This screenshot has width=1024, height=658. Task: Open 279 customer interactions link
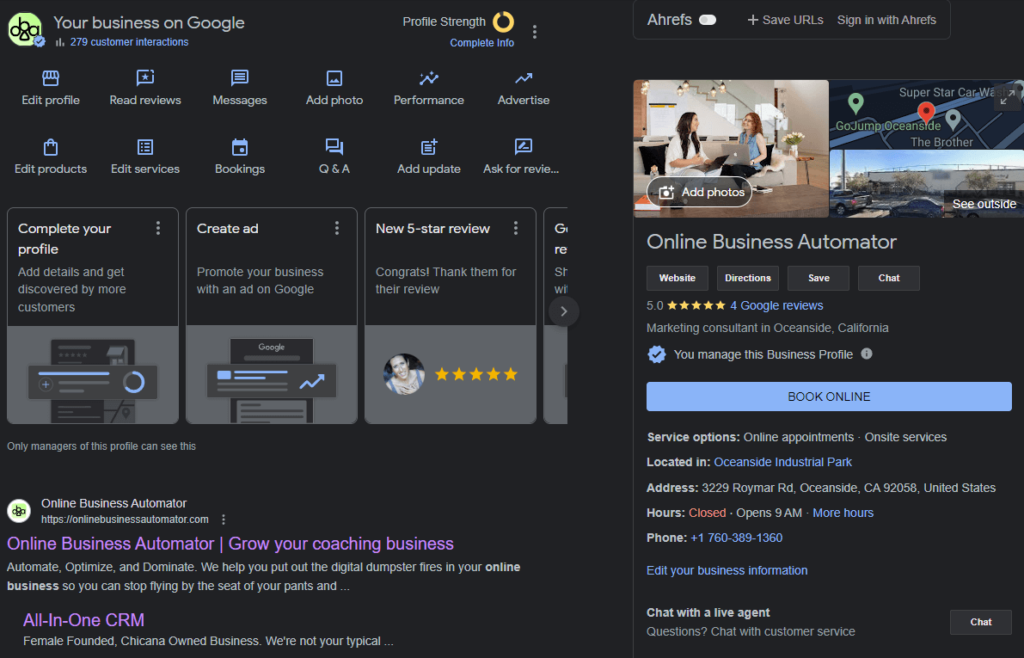coord(129,42)
